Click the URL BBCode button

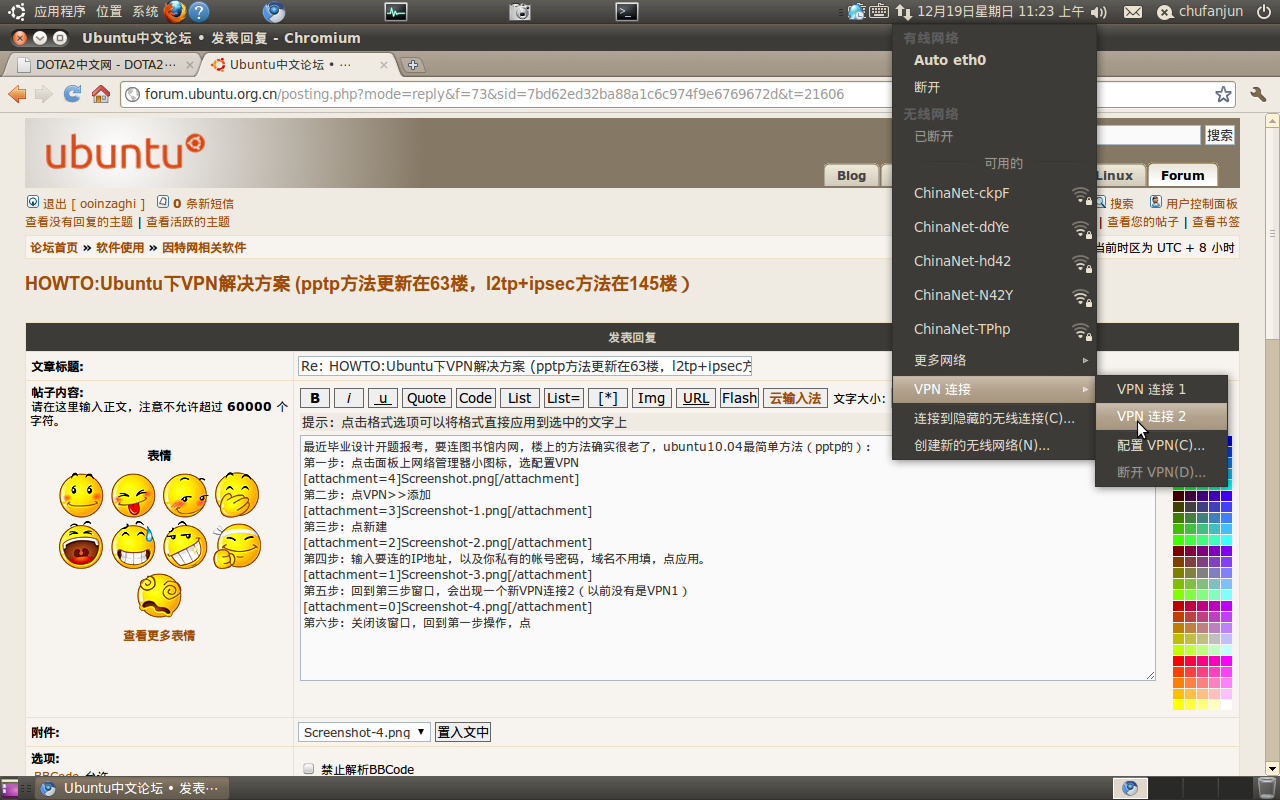[x=696, y=398]
